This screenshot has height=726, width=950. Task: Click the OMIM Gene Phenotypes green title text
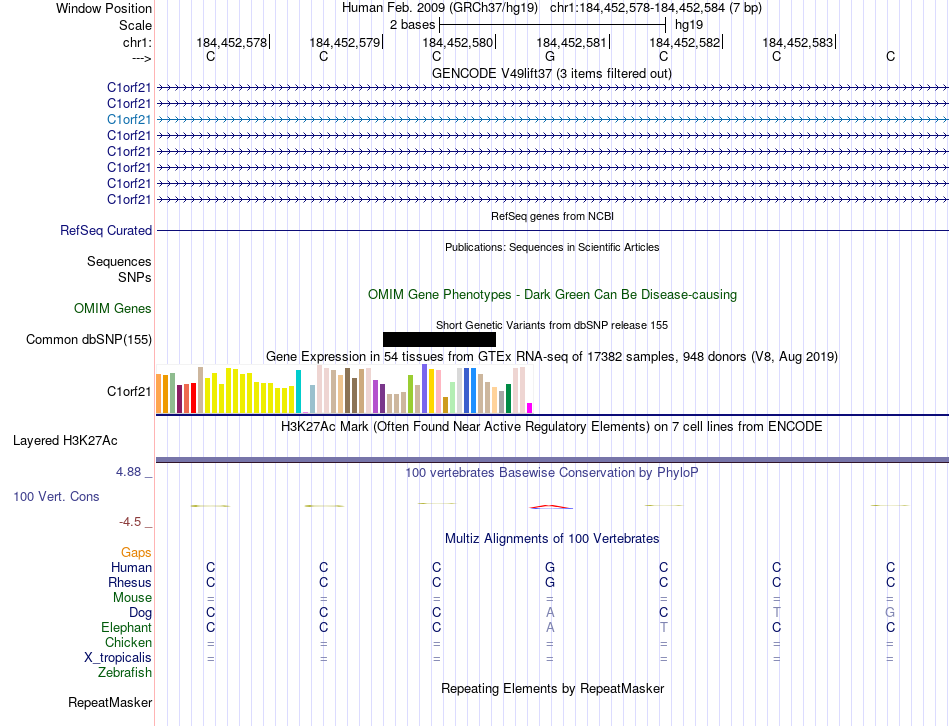tap(551, 295)
